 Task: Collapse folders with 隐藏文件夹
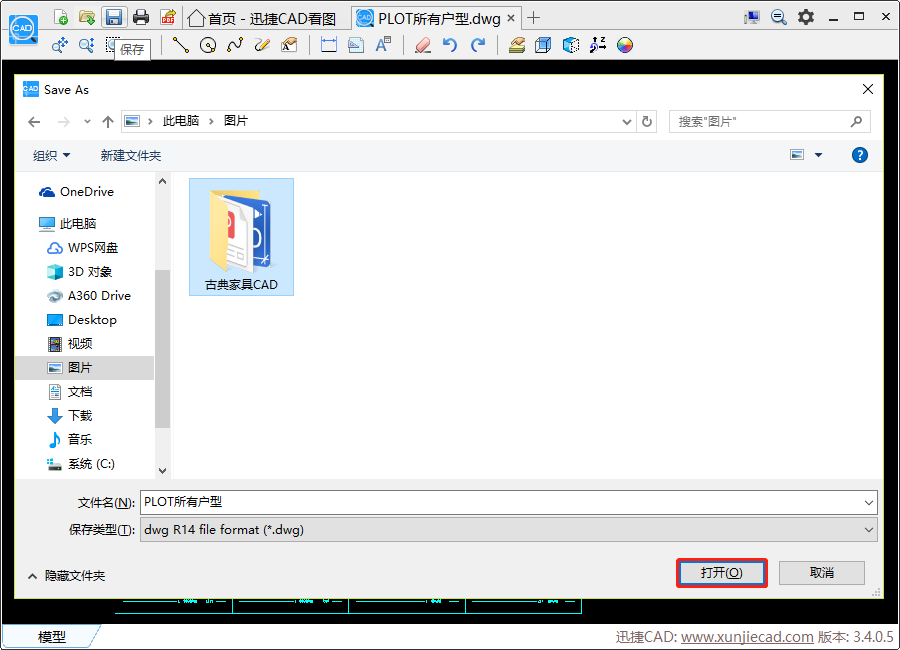(66, 575)
